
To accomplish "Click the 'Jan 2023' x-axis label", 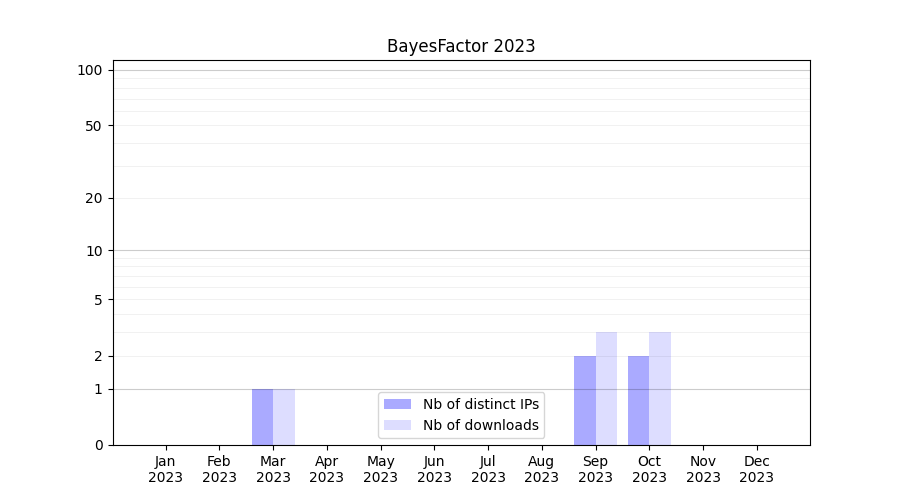I will tap(165, 469).
